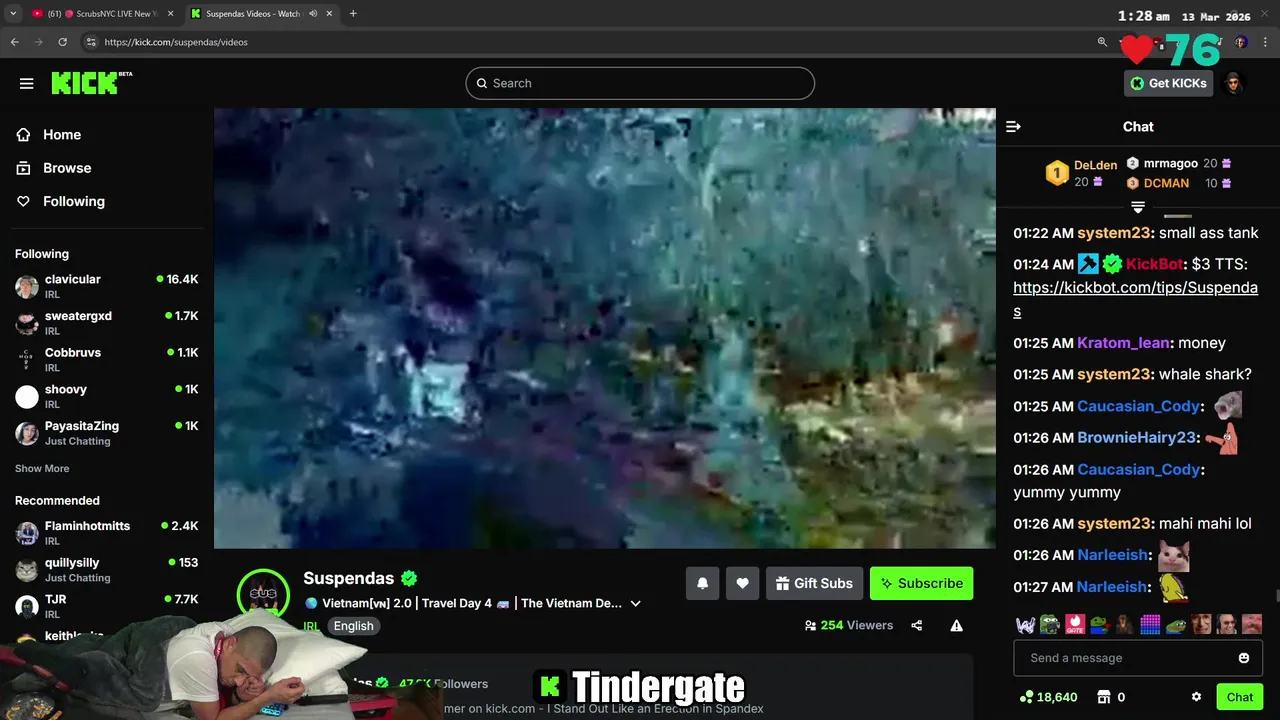Click DeLden top gifter in leaderboard

[1095, 165]
